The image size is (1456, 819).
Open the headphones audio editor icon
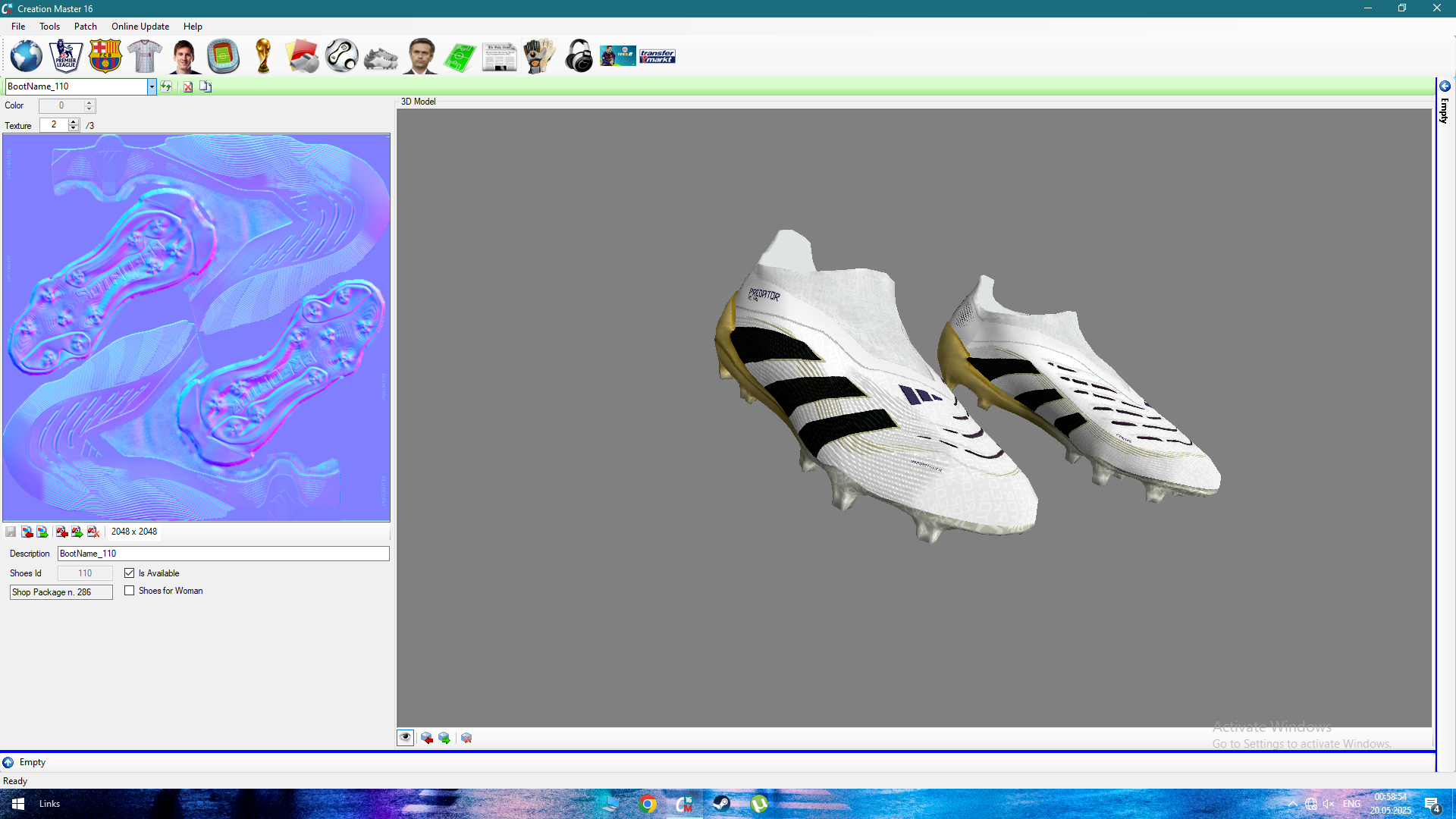coord(579,57)
